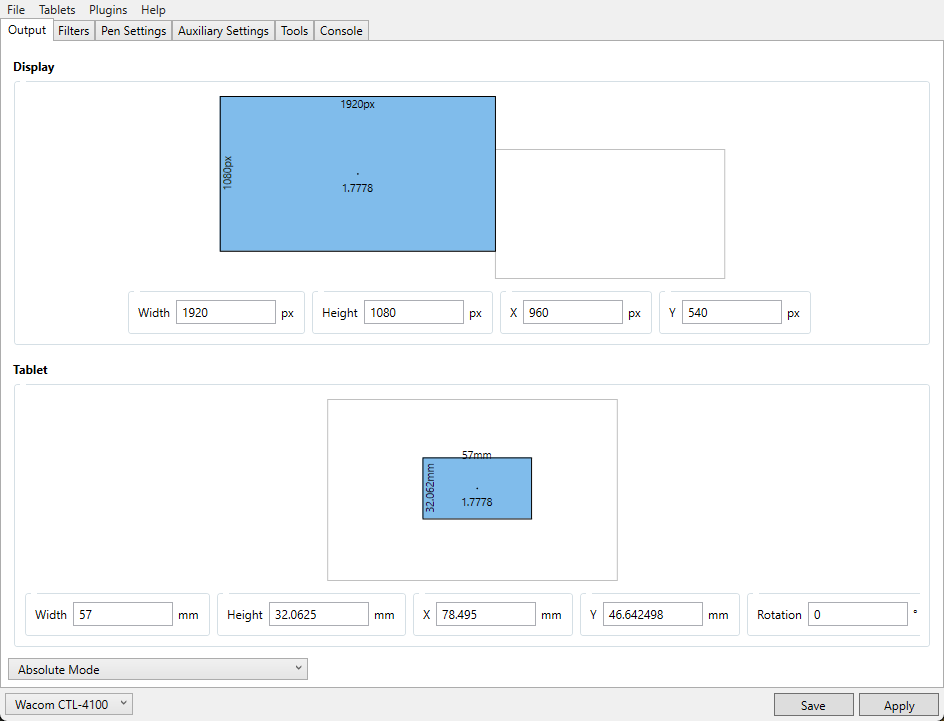944x721 pixels.
Task: Switch to the Pen Settings tab
Action: pyautogui.click(x=133, y=31)
